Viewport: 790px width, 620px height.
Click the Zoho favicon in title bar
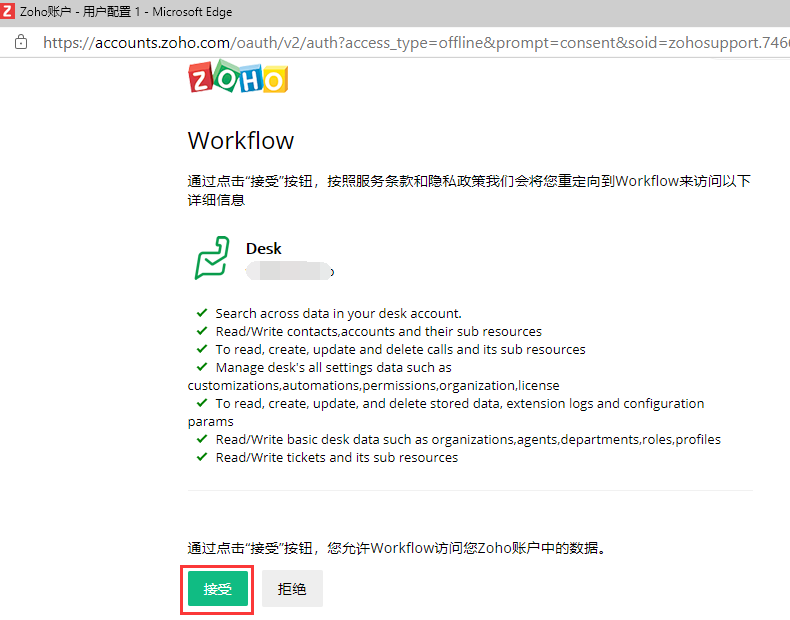coord(7,10)
